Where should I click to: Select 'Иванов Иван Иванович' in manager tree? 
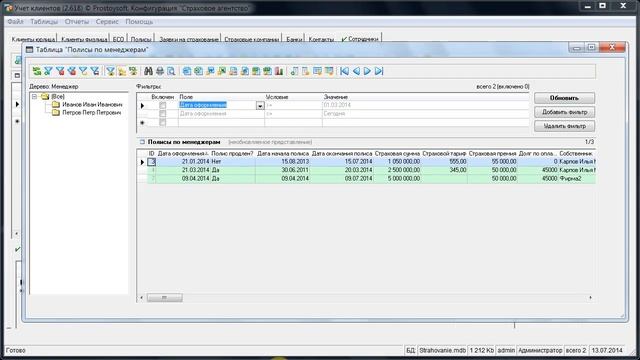pyautogui.click(x=92, y=105)
